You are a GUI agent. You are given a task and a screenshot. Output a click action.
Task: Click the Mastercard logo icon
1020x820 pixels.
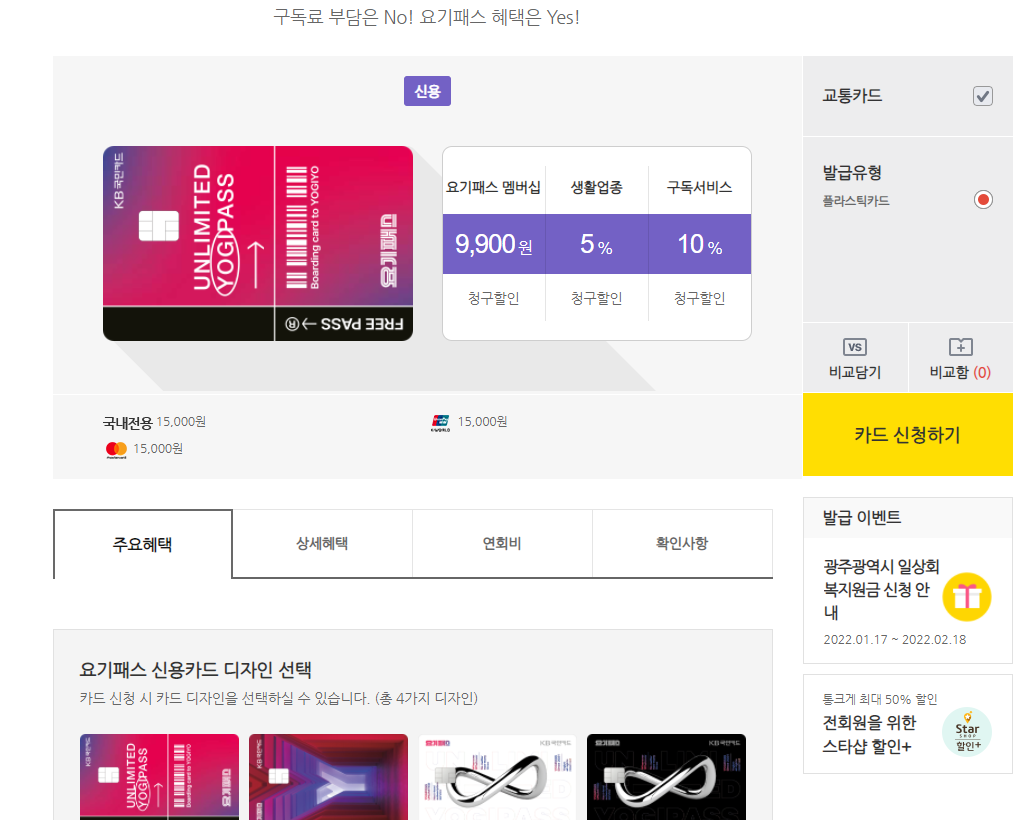coord(116,449)
